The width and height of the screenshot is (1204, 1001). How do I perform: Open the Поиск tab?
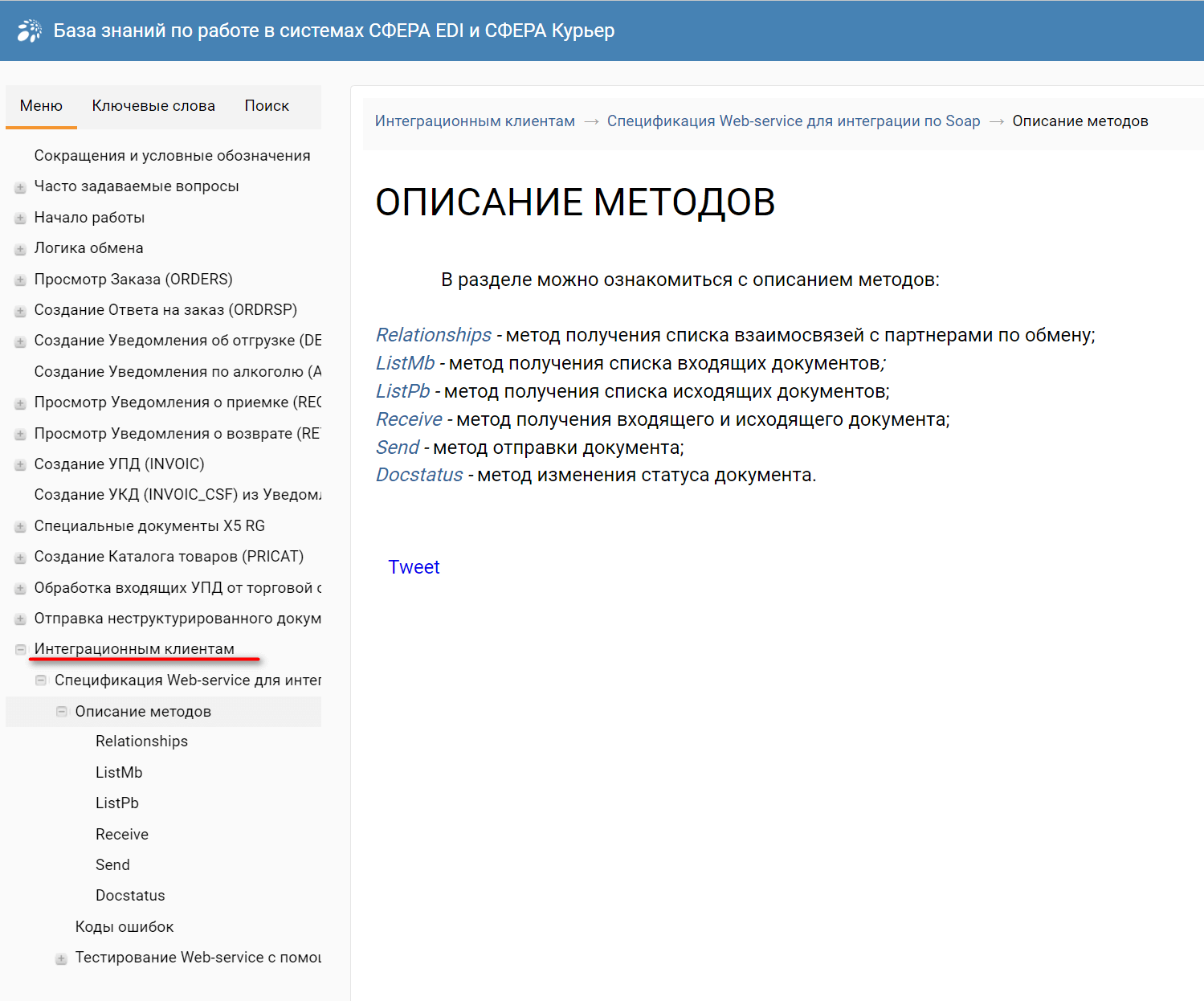pyautogui.click(x=267, y=106)
